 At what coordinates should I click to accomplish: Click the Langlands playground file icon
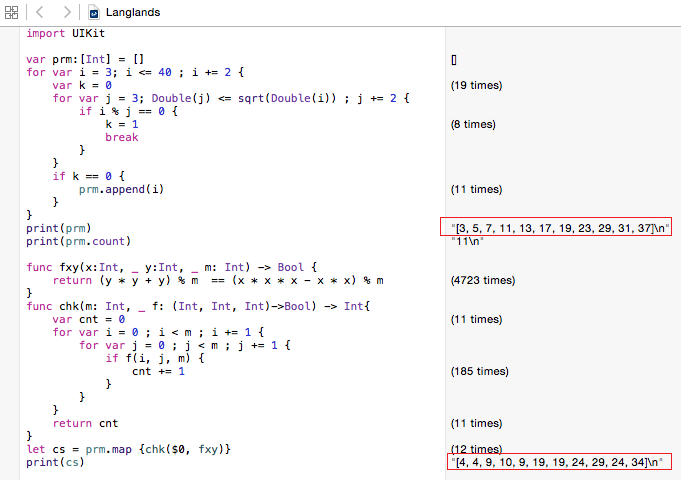click(x=94, y=13)
